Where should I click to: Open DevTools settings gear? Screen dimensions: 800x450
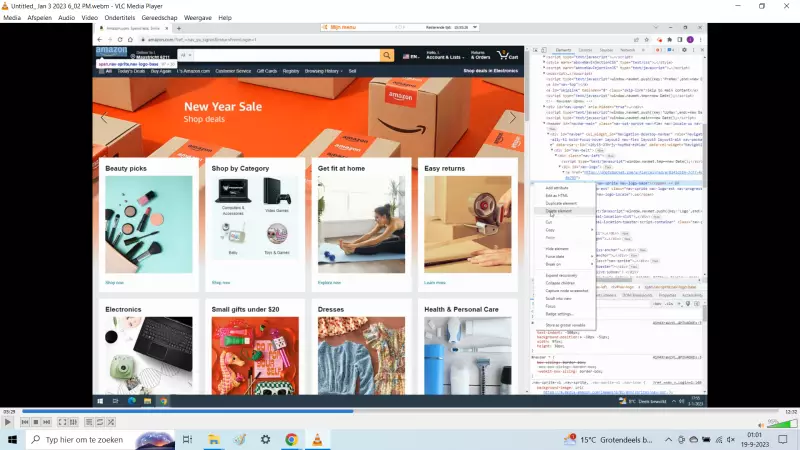(x=684, y=50)
